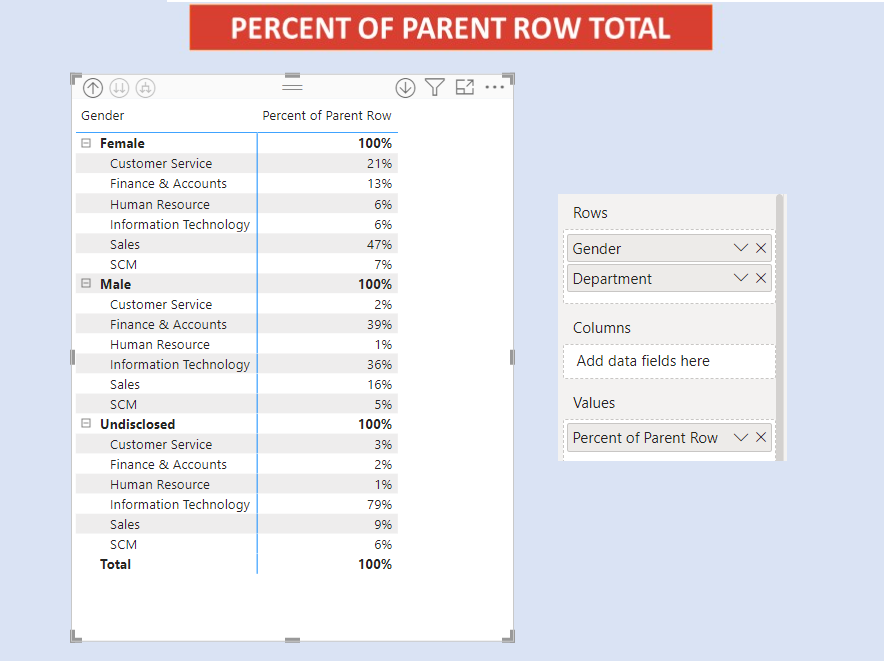Screen dimensions: 884x661
Task: Open Percent of Parent Row dropdown chevron
Action: coord(741,437)
